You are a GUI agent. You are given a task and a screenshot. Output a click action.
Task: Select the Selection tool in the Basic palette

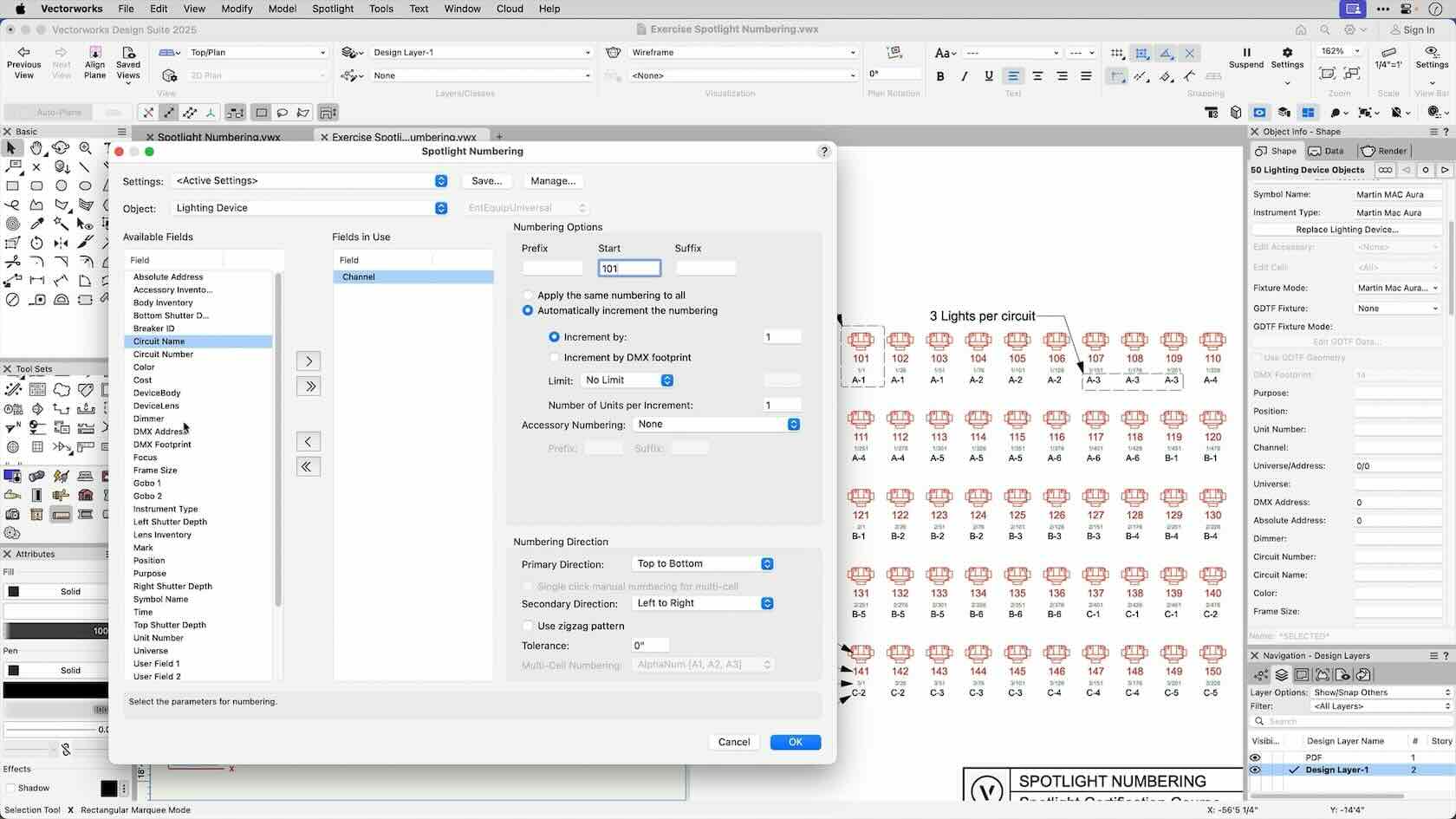(x=11, y=147)
